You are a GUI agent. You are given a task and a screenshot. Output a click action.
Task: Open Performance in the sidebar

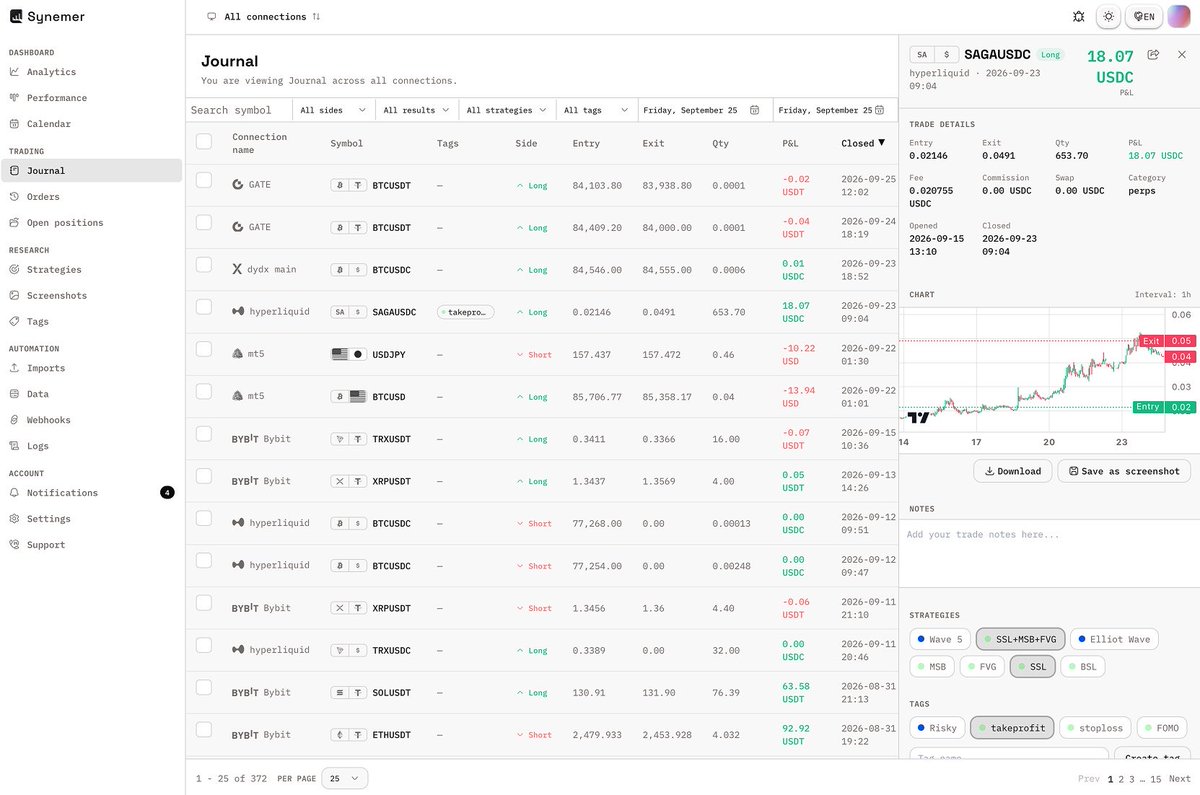point(56,98)
